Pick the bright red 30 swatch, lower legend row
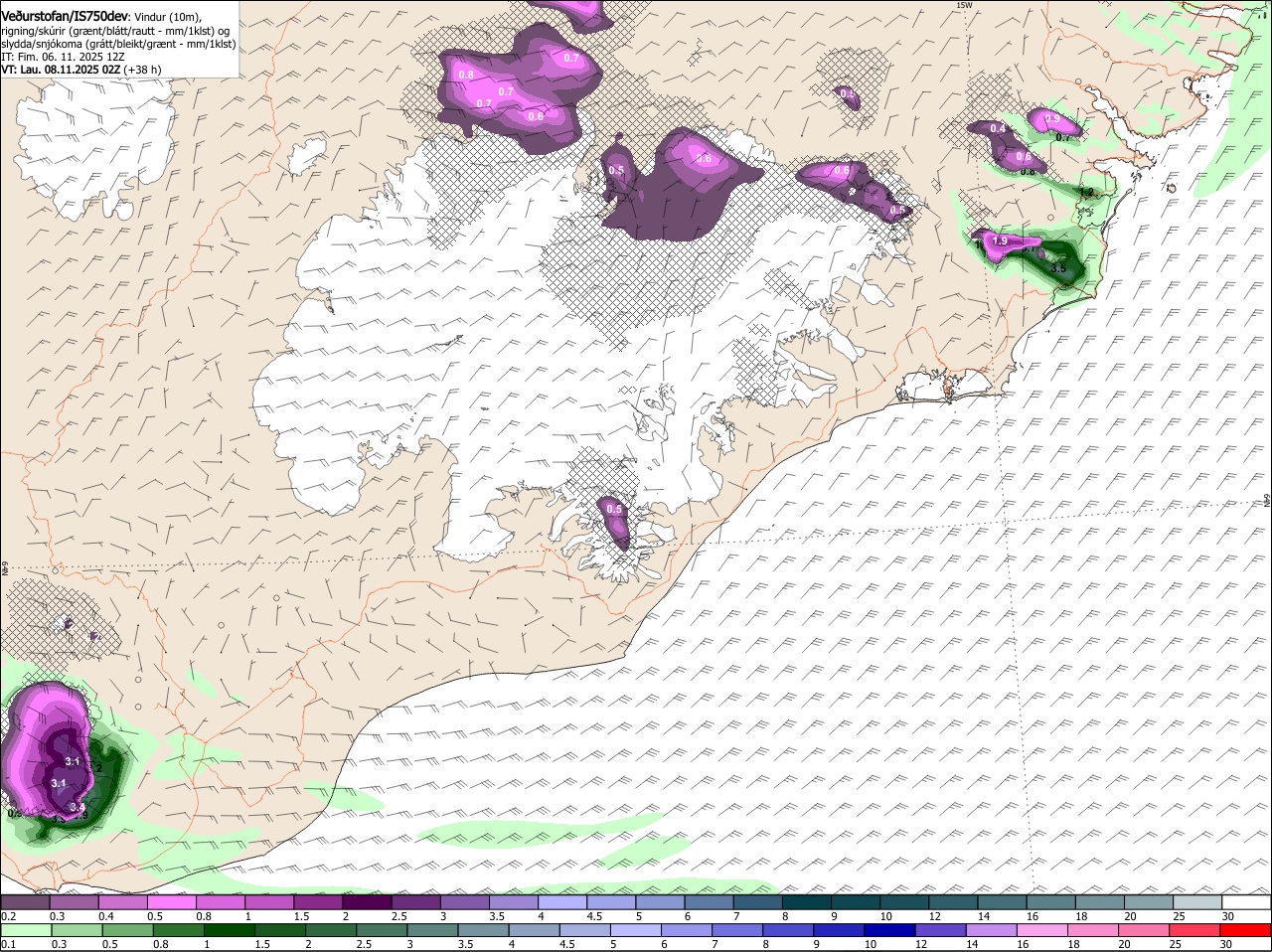The width and height of the screenshot is (1272, 952). click(1245, 930)
